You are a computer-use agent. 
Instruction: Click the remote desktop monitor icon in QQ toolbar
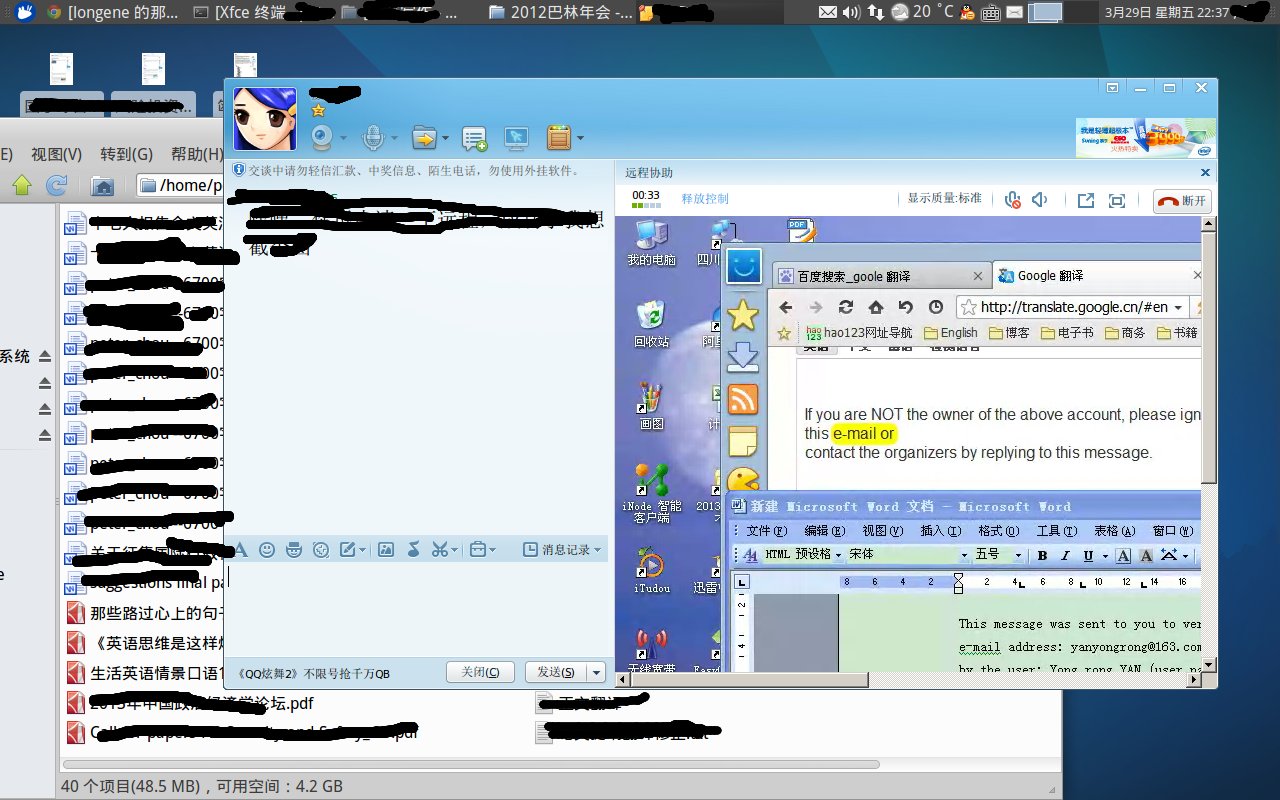(516, 138)
